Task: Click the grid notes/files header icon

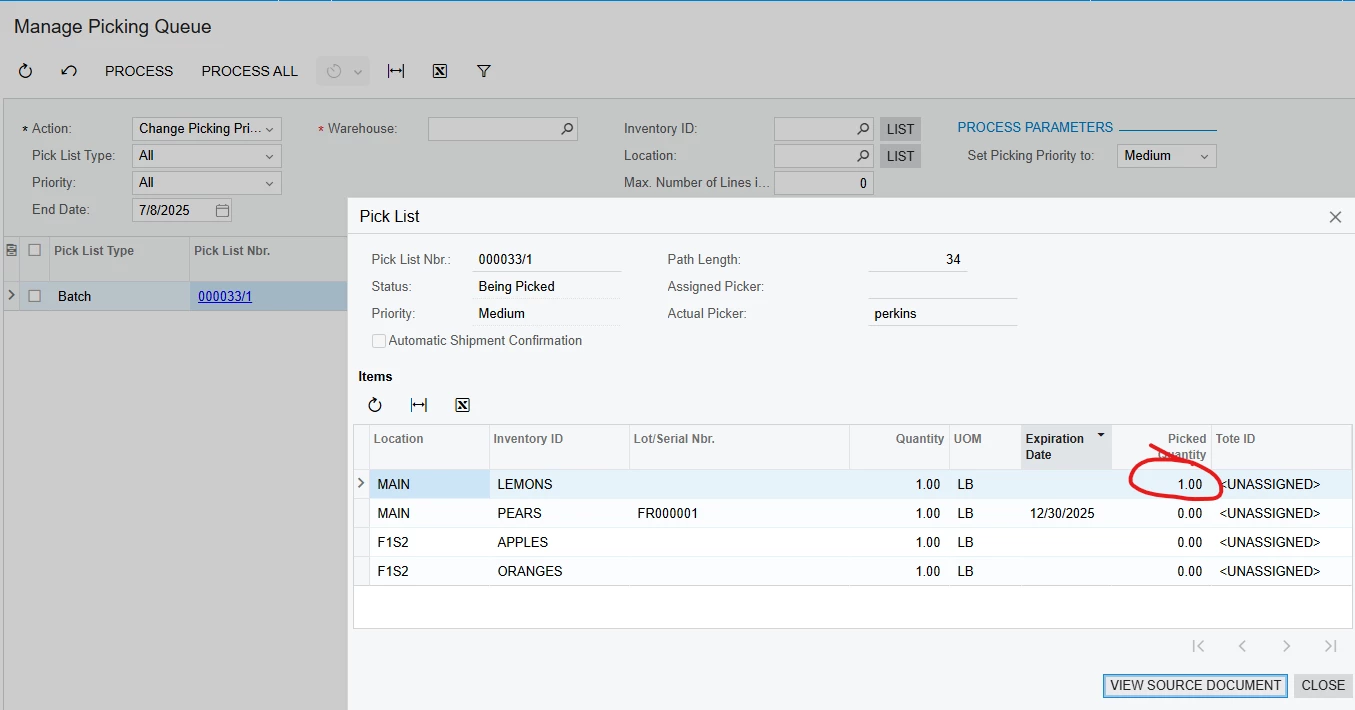Action: [x=12, y=250]
